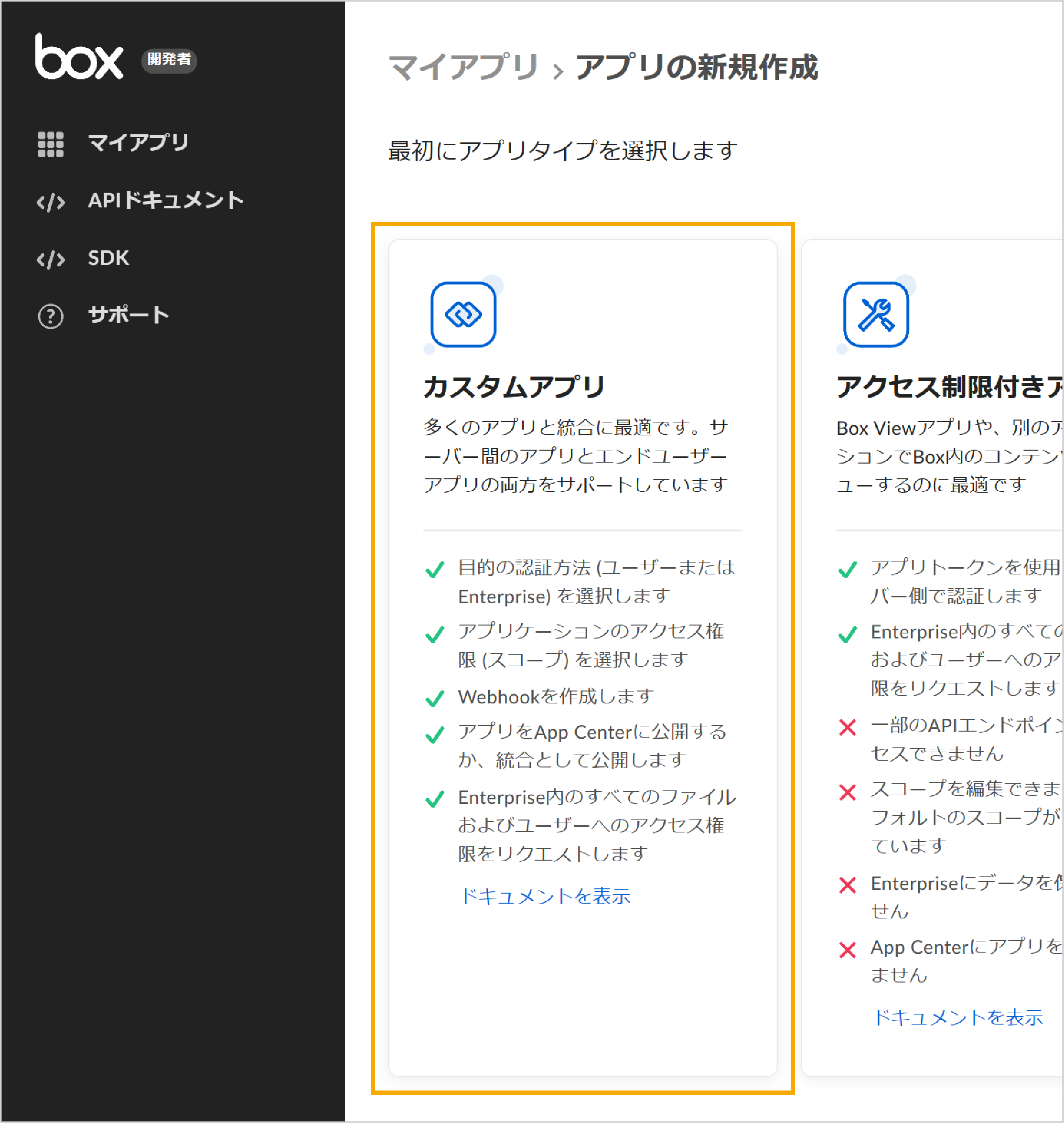The width and height of the screenshot is (1064, 1123).
Task: Select the カスタムアプリ card title
Action: point(515,387)
